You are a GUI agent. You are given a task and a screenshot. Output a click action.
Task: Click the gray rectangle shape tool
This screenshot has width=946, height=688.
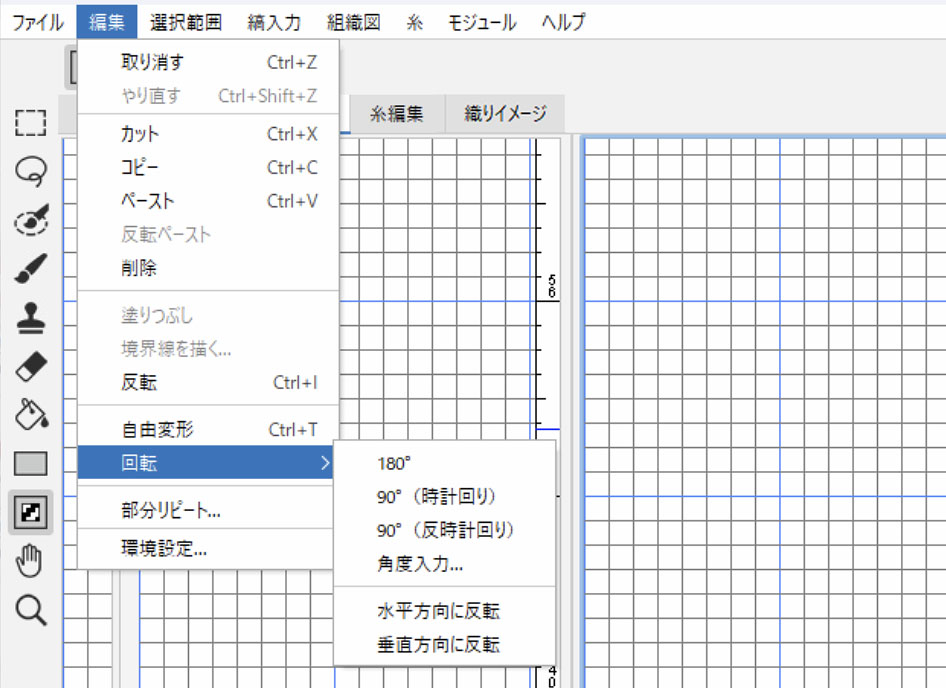[30, 464]
